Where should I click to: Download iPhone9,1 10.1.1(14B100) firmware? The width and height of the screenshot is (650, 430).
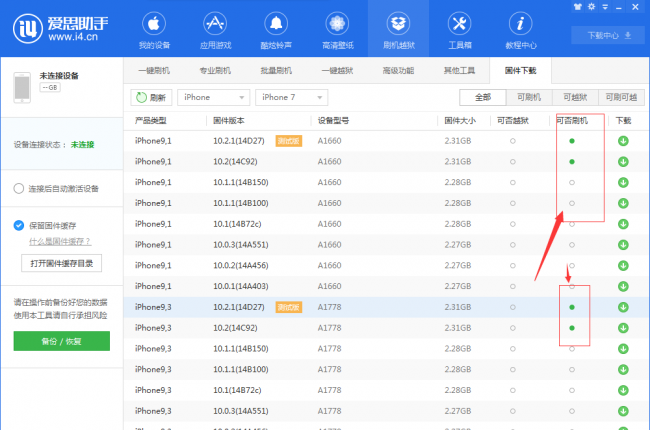623,203
